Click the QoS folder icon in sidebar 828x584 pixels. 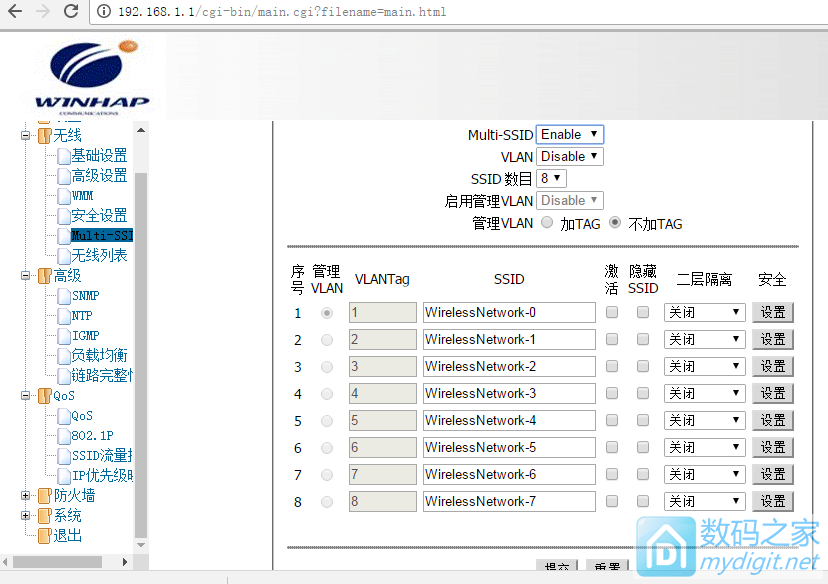(x=44, y=396)
